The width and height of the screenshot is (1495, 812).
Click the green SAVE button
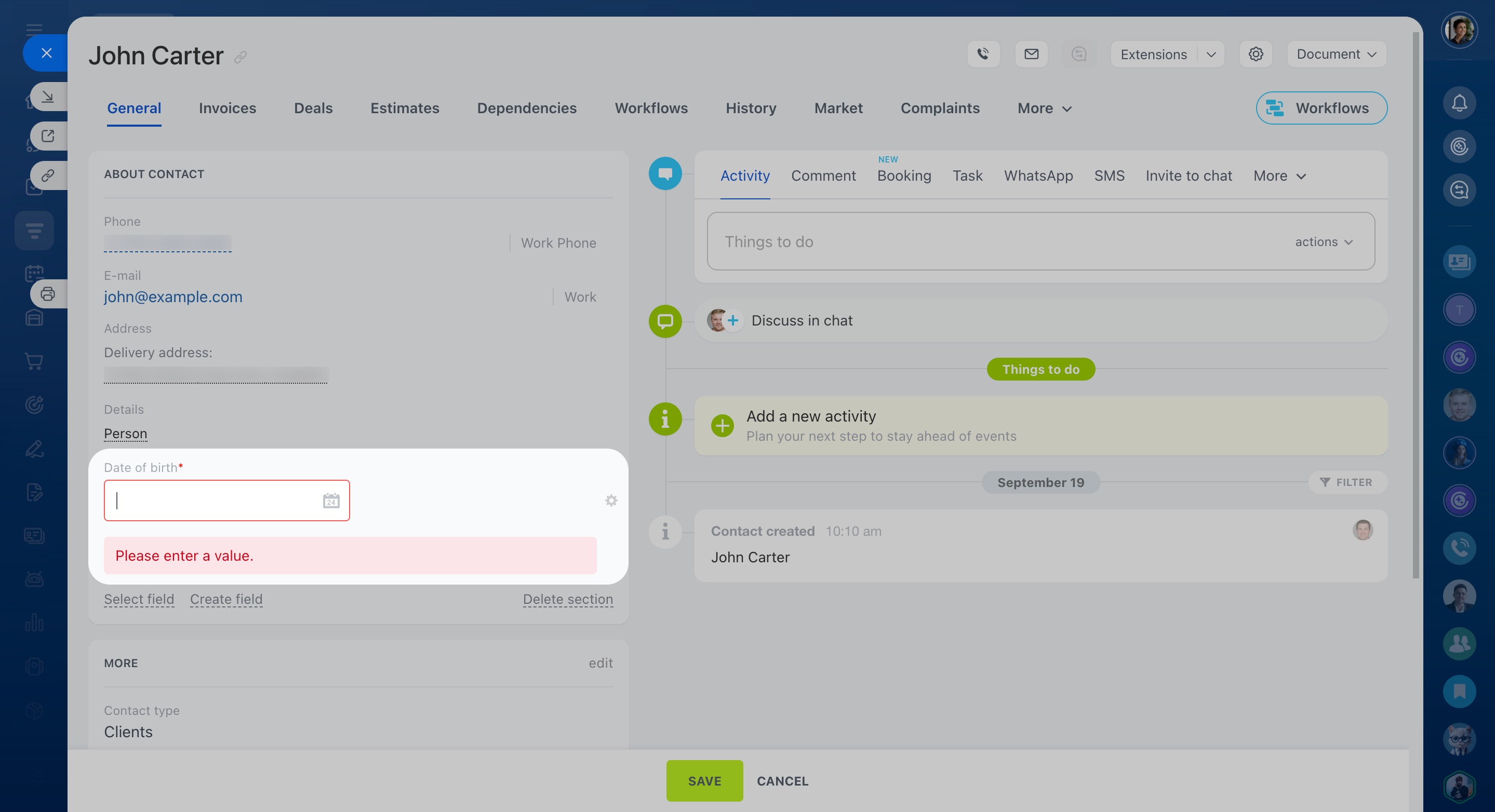click(x=704, y=781)
